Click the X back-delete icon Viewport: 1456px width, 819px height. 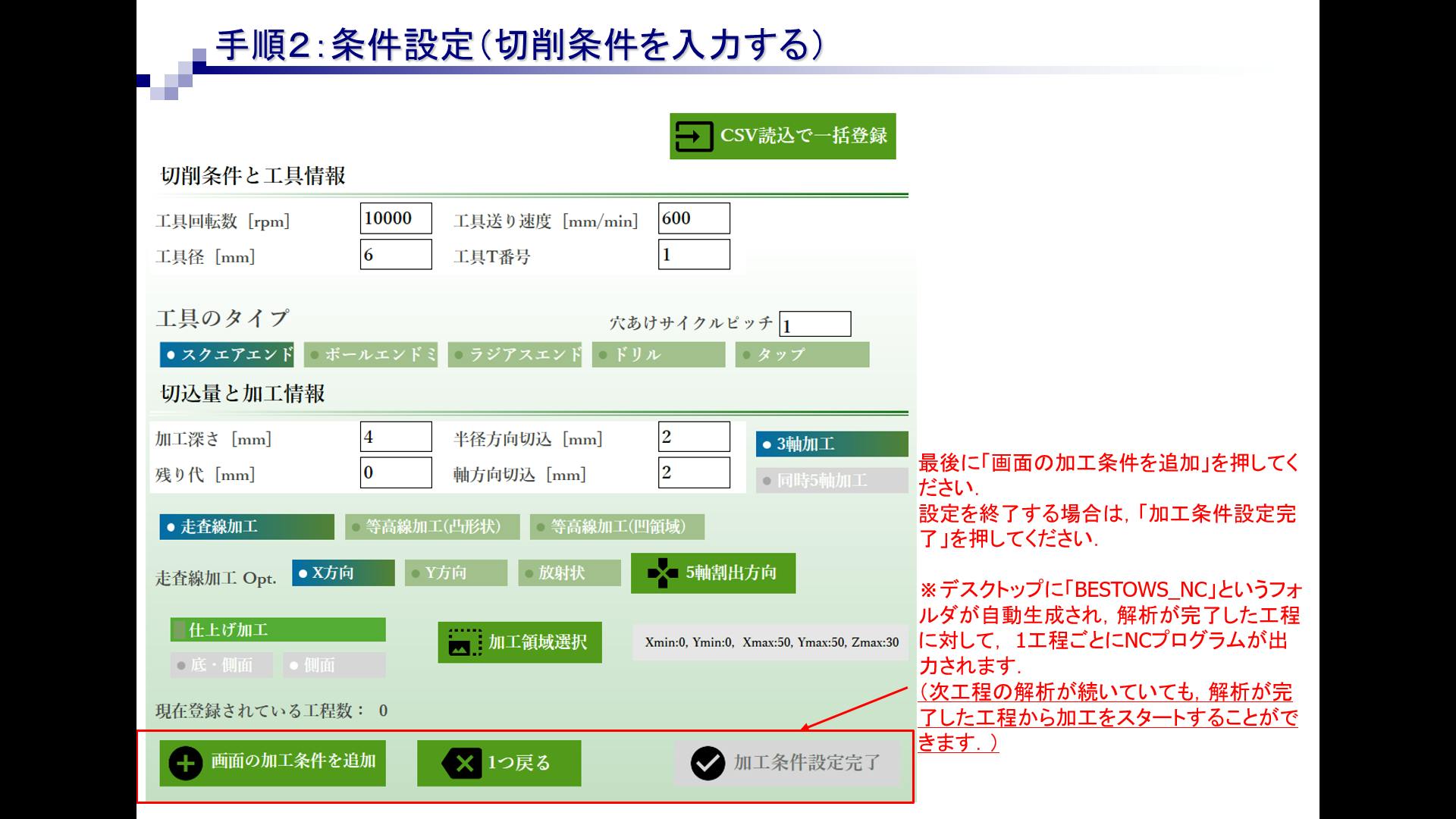tap(463, 764)
